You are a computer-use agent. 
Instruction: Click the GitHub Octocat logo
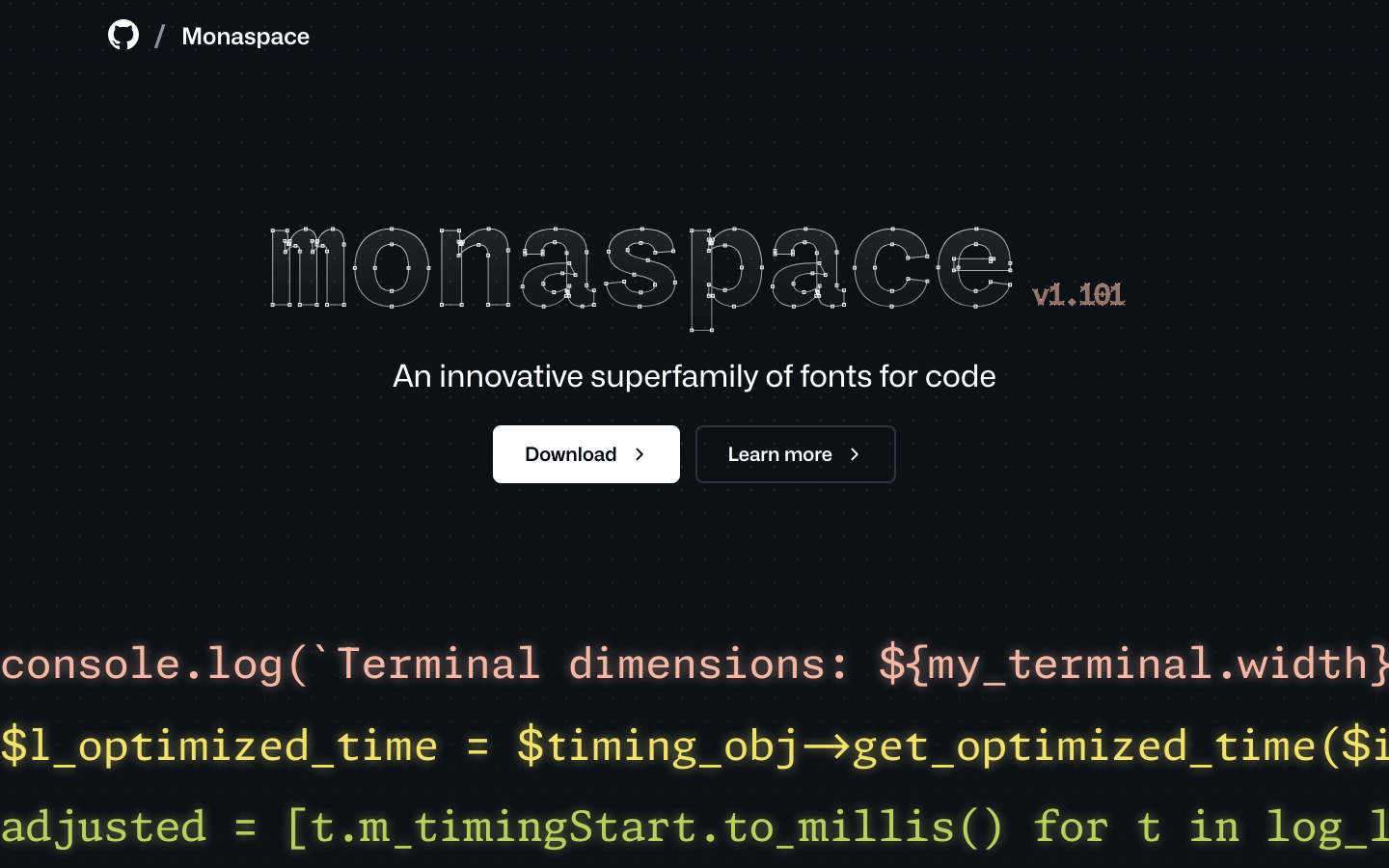123,36
